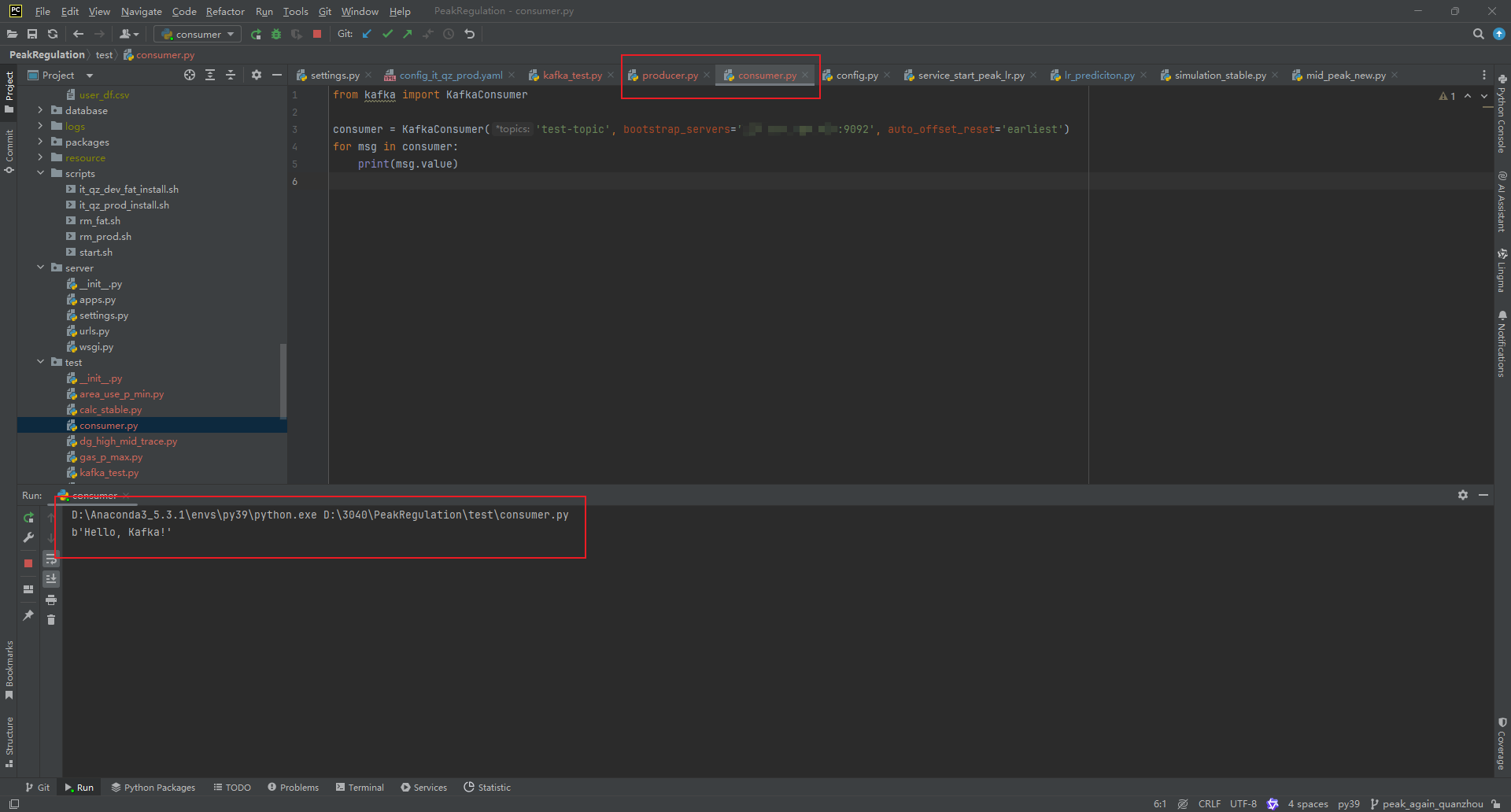Pin the Run tab
The width and height of the screenshot is (1511, 812).
28,615
